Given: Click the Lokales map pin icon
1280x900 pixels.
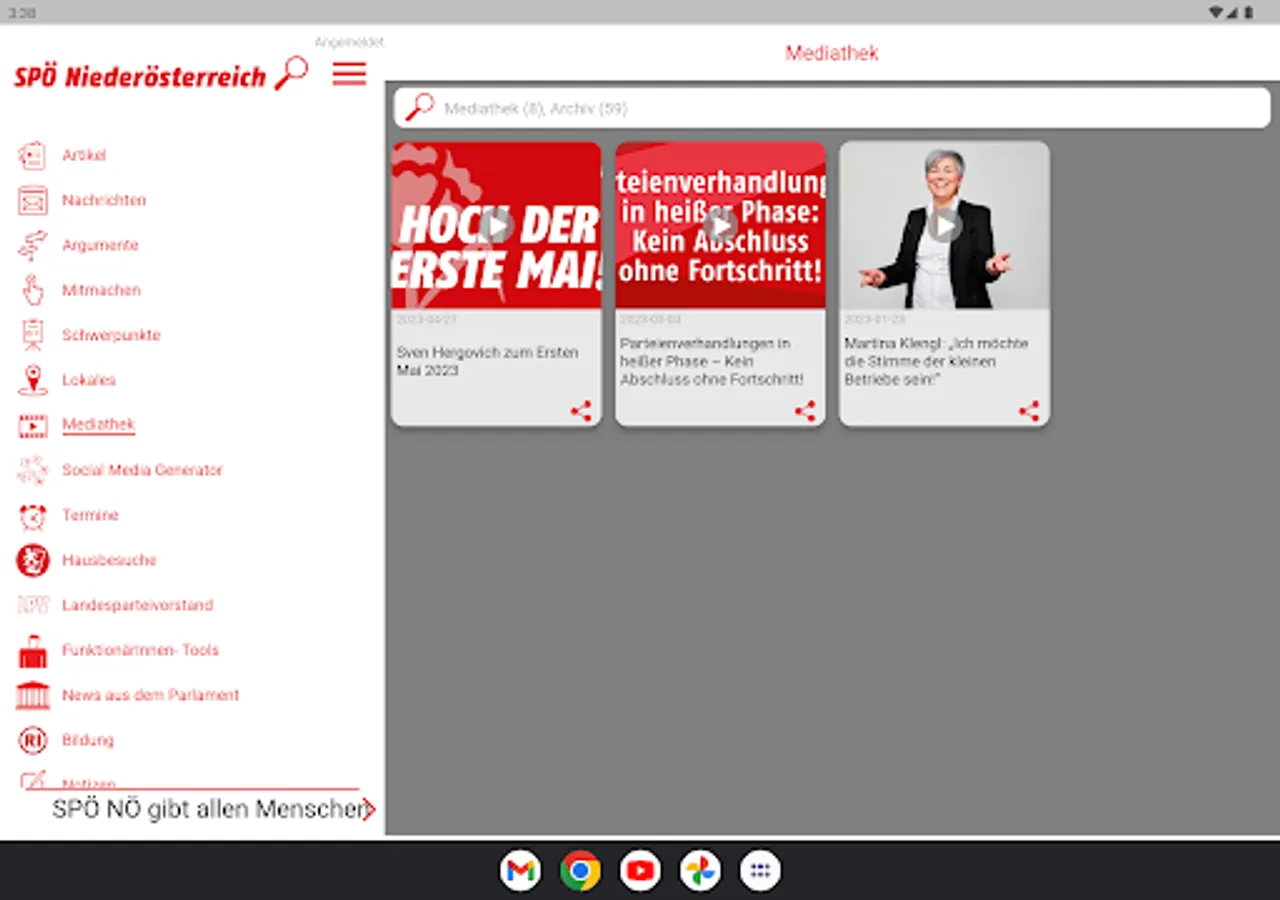Looking at the screenshot, I should pyautogui.click(x=32, y=380).
